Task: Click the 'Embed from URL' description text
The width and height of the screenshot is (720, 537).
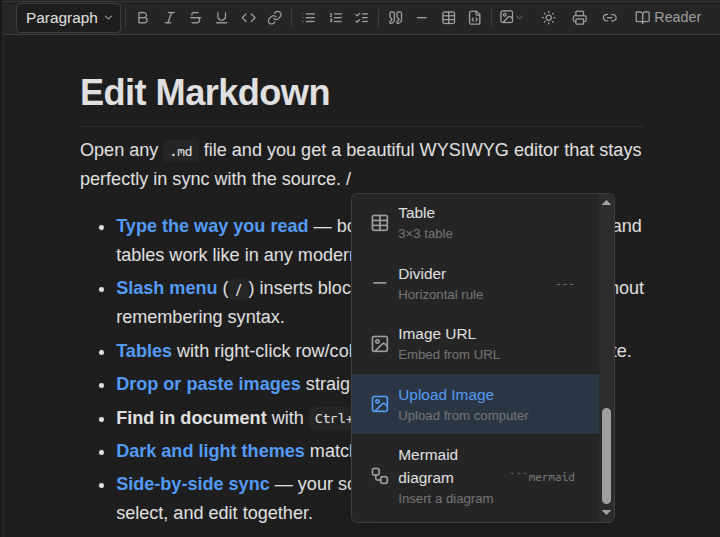Action: click(x=449, y=355)
